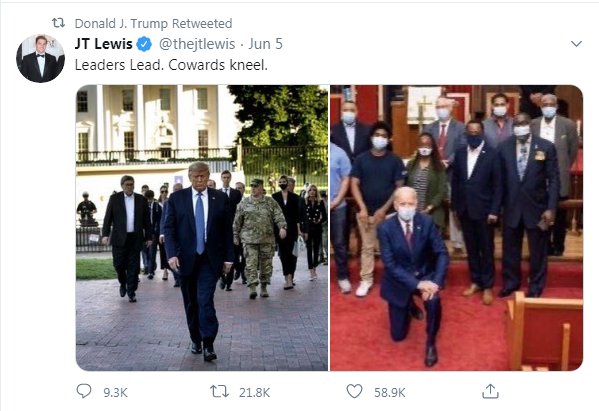Click the share upload icon
Image resolution: width=599 pixels, height=411 pixels.
491,391
